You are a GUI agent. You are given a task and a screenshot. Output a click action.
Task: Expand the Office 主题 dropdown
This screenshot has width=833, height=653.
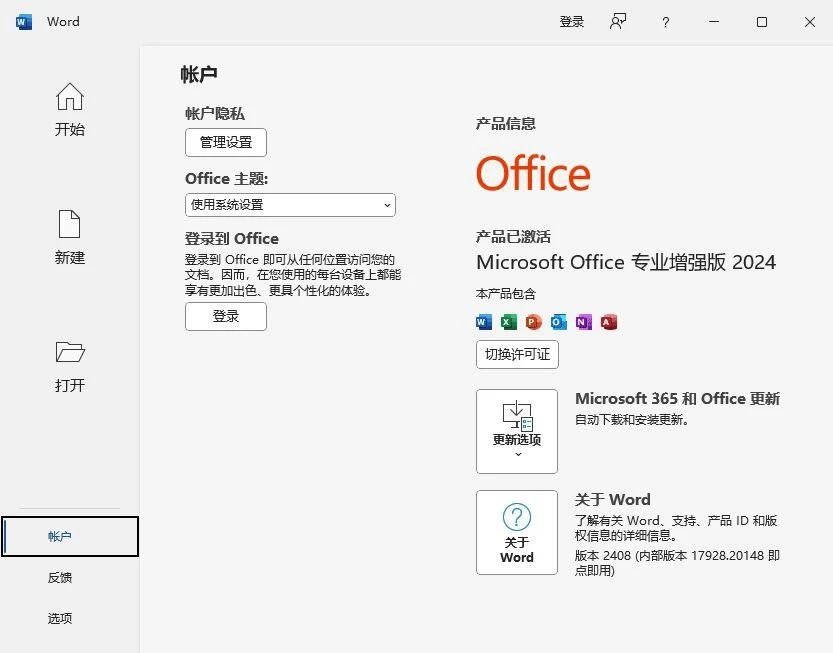[x=290, y=205]
